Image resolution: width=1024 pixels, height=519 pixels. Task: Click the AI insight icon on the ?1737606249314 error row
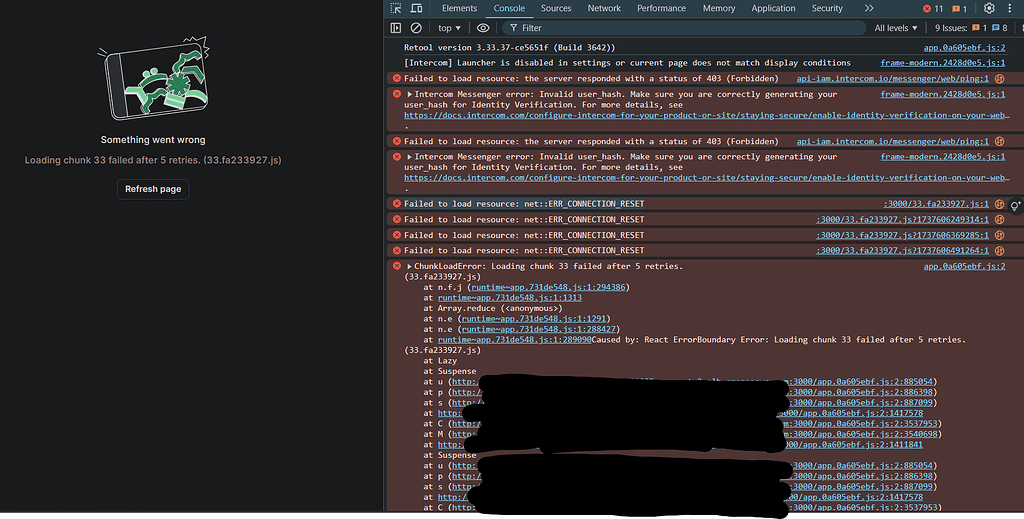click(999, 219)
